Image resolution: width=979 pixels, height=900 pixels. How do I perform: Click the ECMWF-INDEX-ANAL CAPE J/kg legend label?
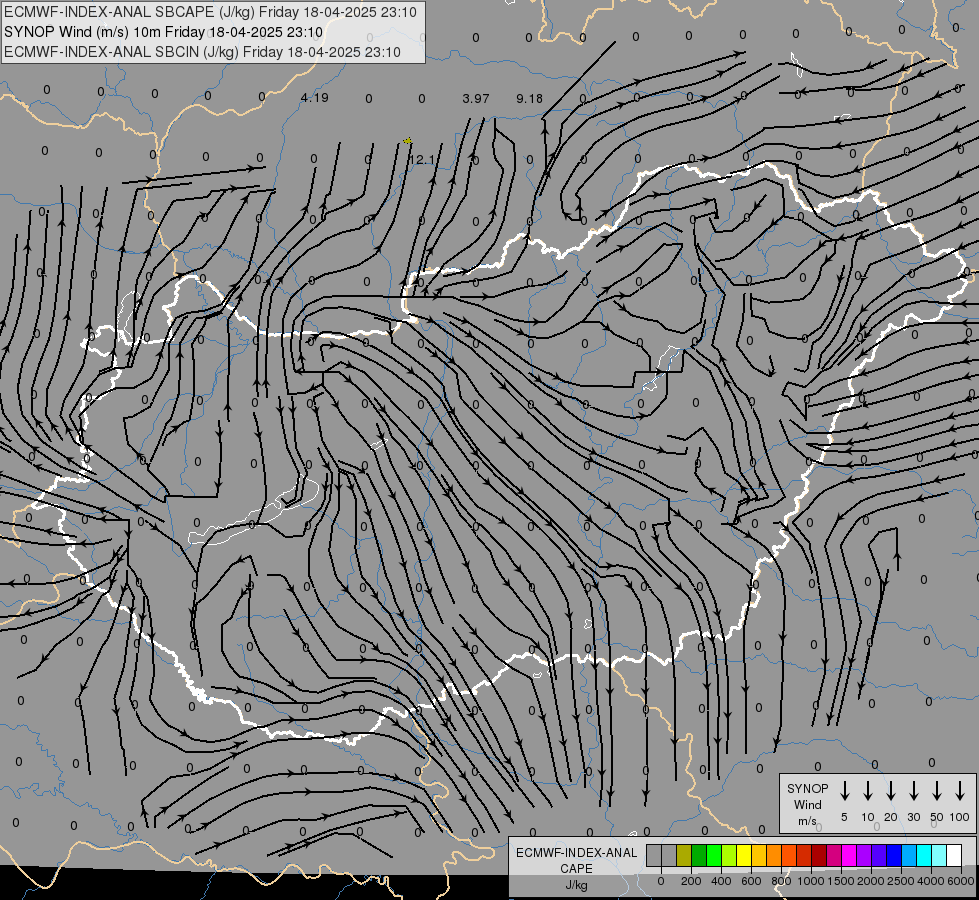[x=576, y=869]
